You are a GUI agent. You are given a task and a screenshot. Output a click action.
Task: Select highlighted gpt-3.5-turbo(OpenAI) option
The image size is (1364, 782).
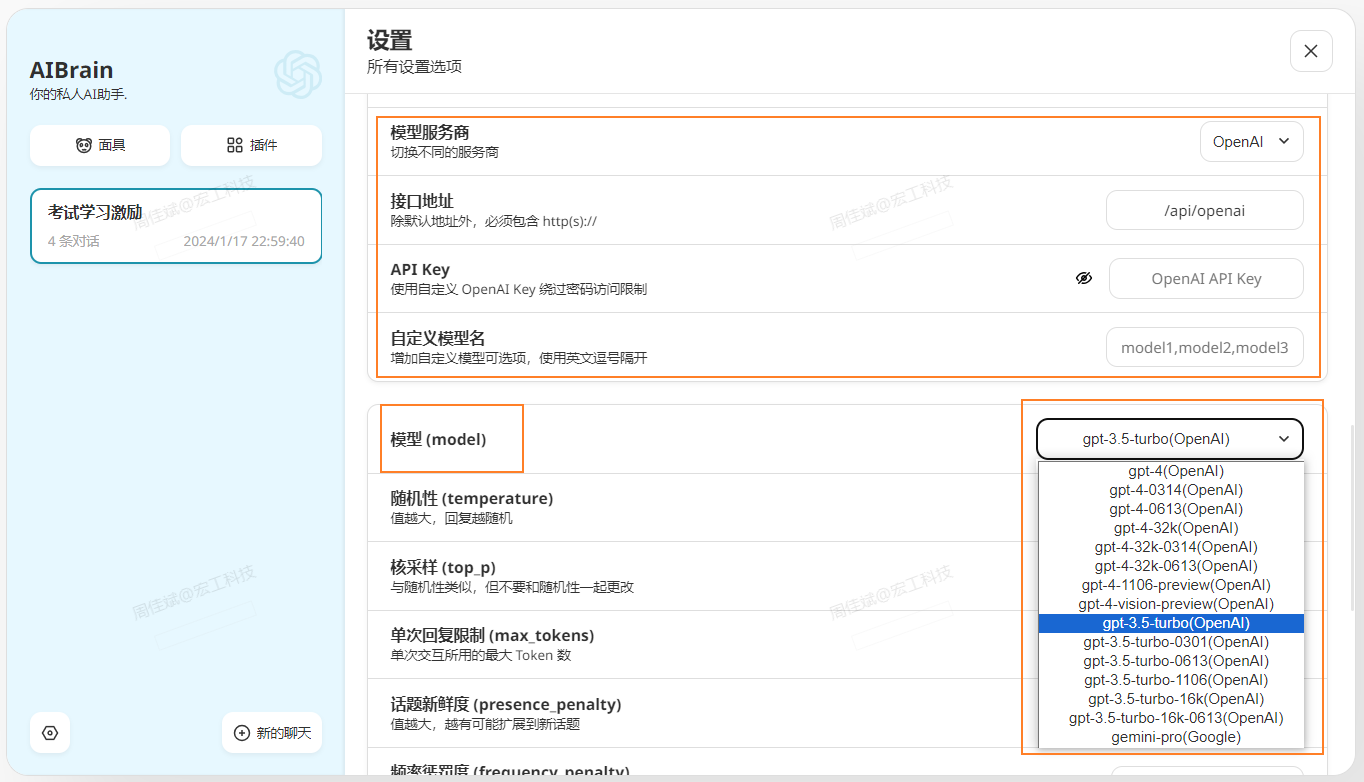pyautogui.click(x=1171, y=623)
